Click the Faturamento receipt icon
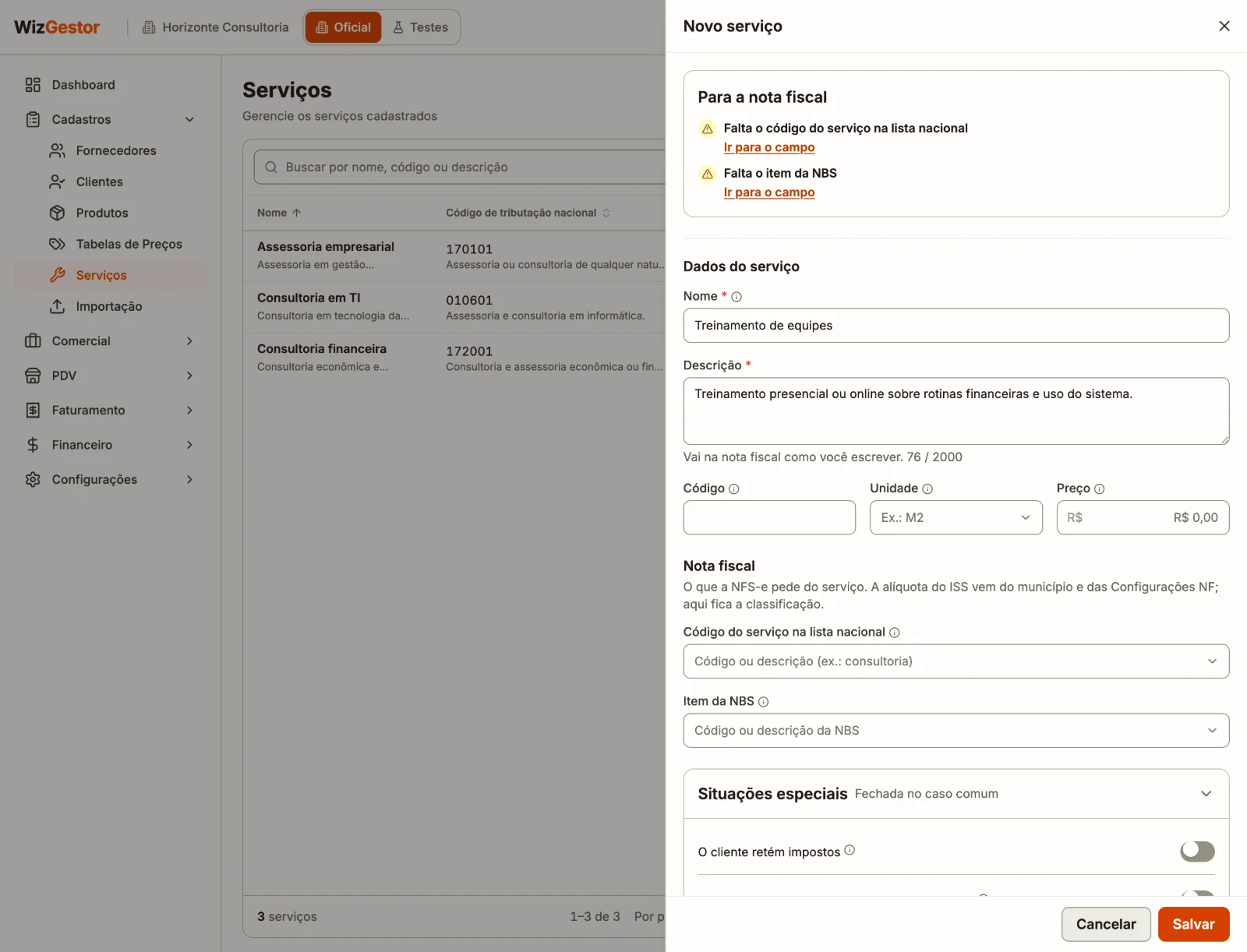 pyautogui.click(x=33, y=410)
